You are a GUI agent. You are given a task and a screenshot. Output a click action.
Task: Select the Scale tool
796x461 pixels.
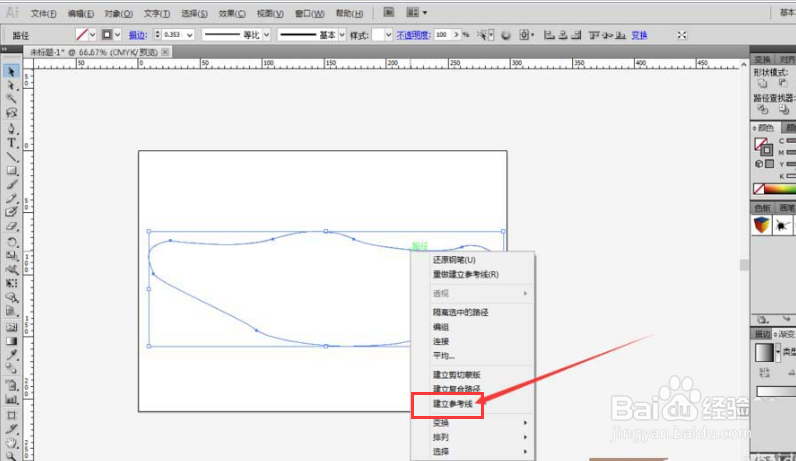tap(11, 256)
